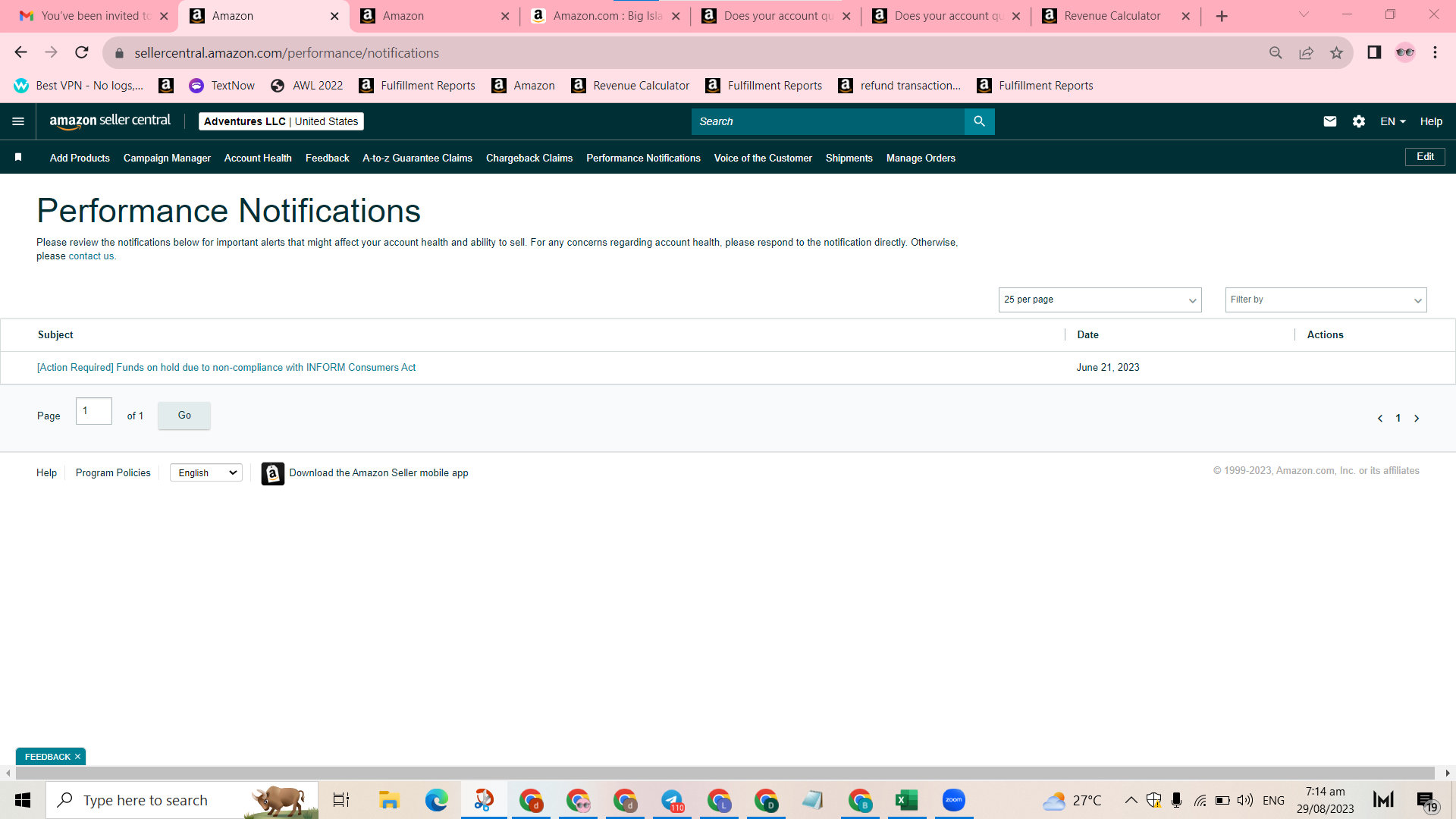Click Adventures LLC account switcher
The width and height of the screenshot is (1456, 819).
click(x=281, y=121)
